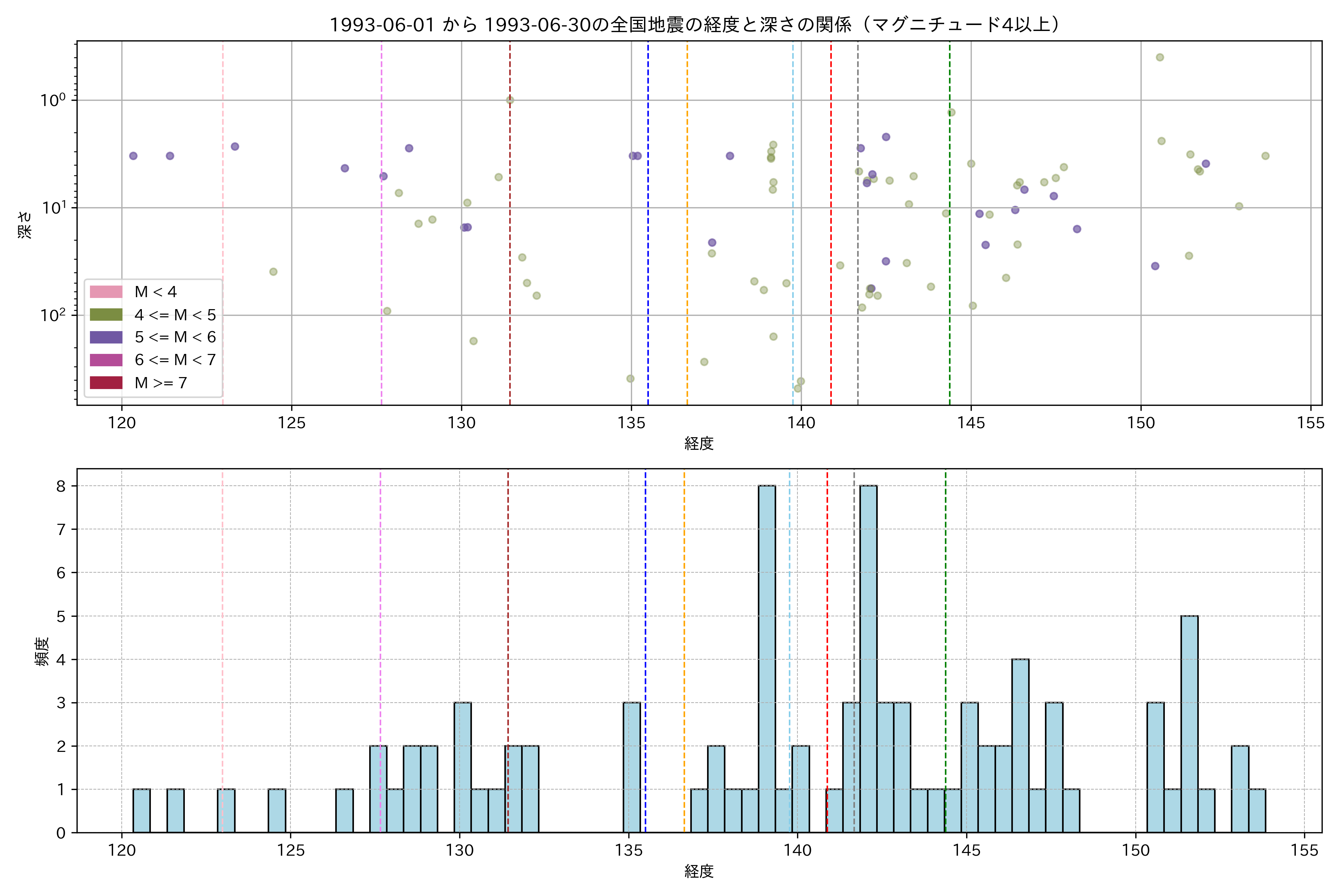Click the tallest histogram bar near 139

767,659
